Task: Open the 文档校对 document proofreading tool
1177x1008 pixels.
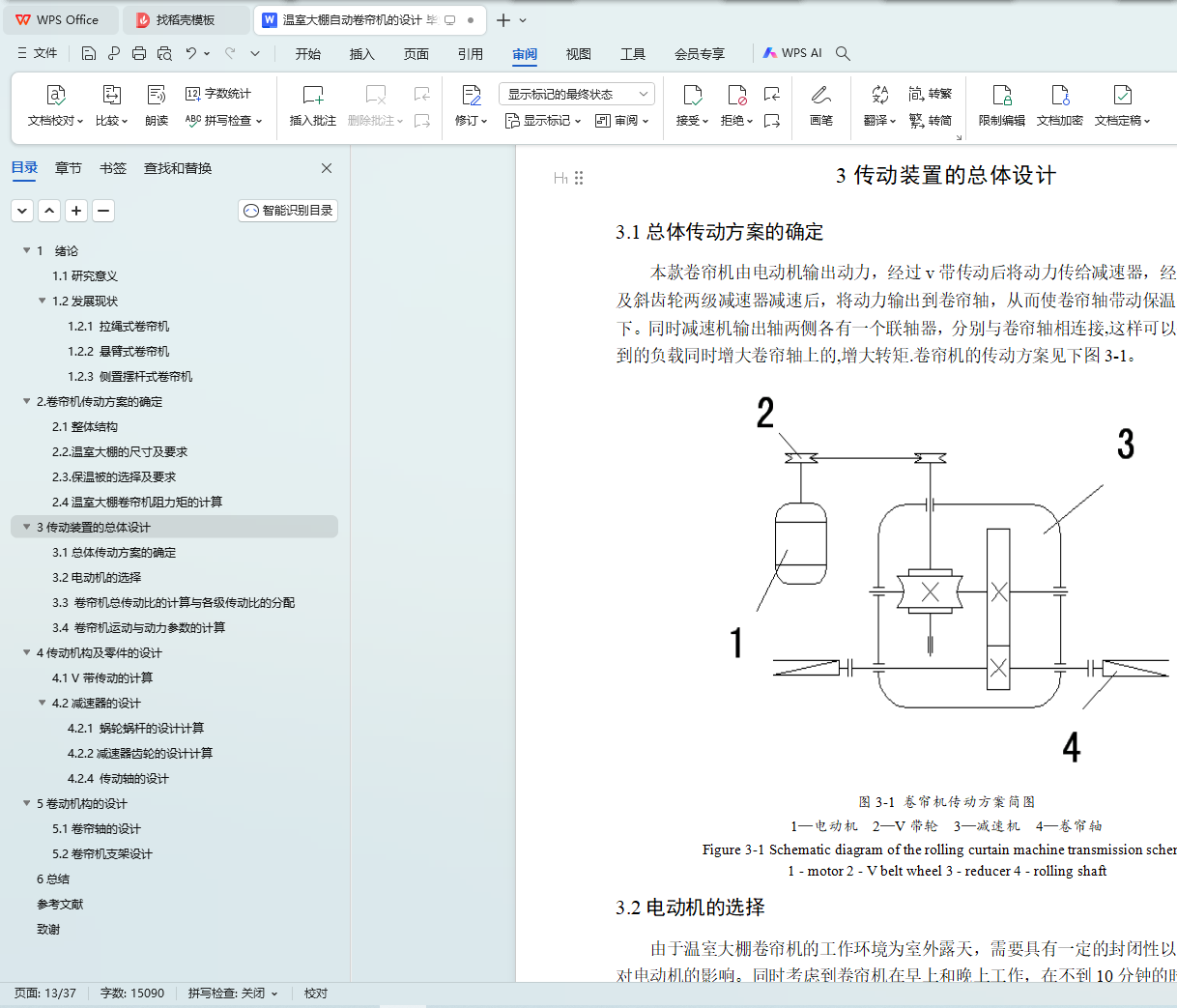Action: pyautogui.click(x=56, y=105)
